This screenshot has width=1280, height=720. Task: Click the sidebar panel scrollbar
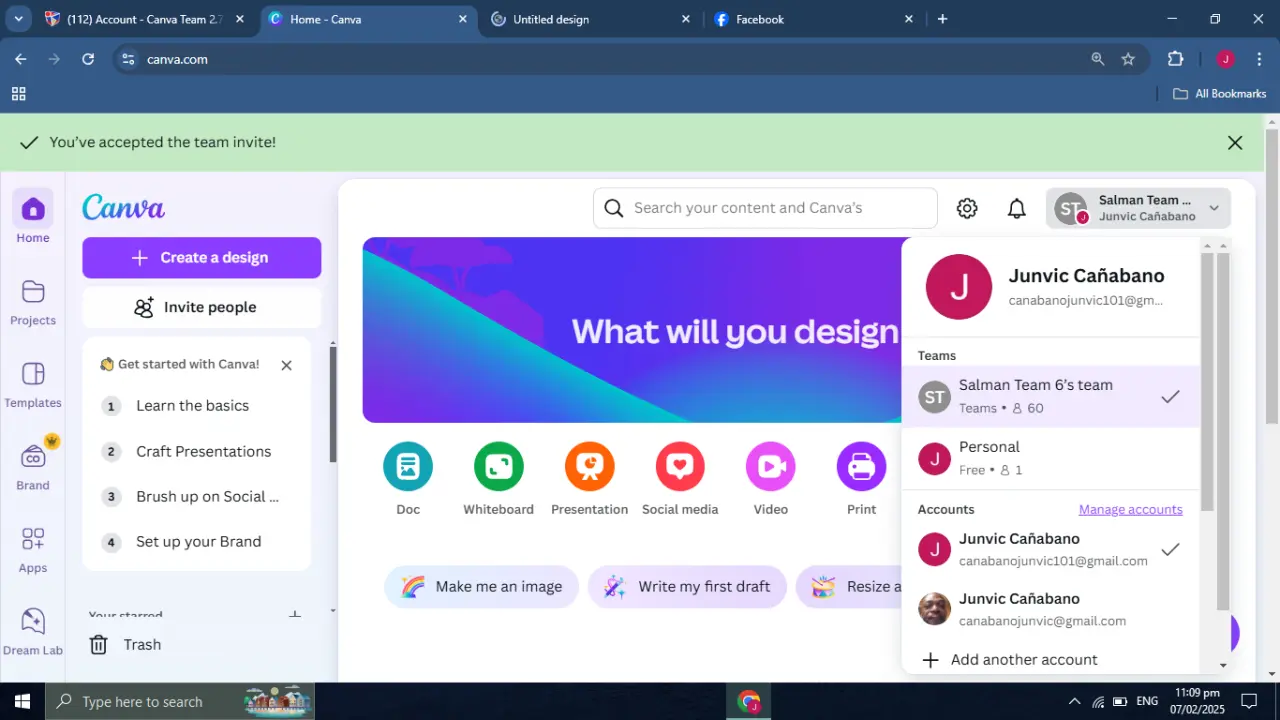point(333,404)
